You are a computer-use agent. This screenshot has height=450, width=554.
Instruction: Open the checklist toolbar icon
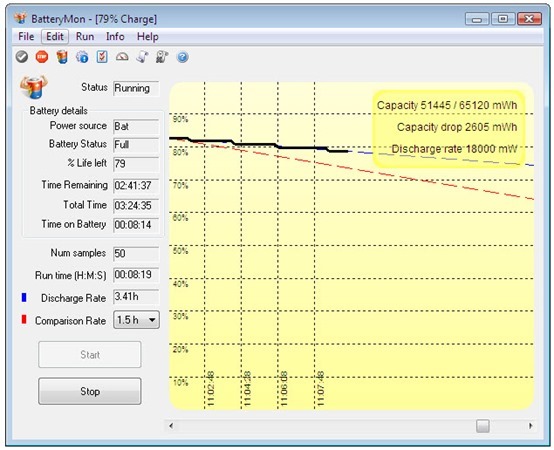click(x=102, y=57)
